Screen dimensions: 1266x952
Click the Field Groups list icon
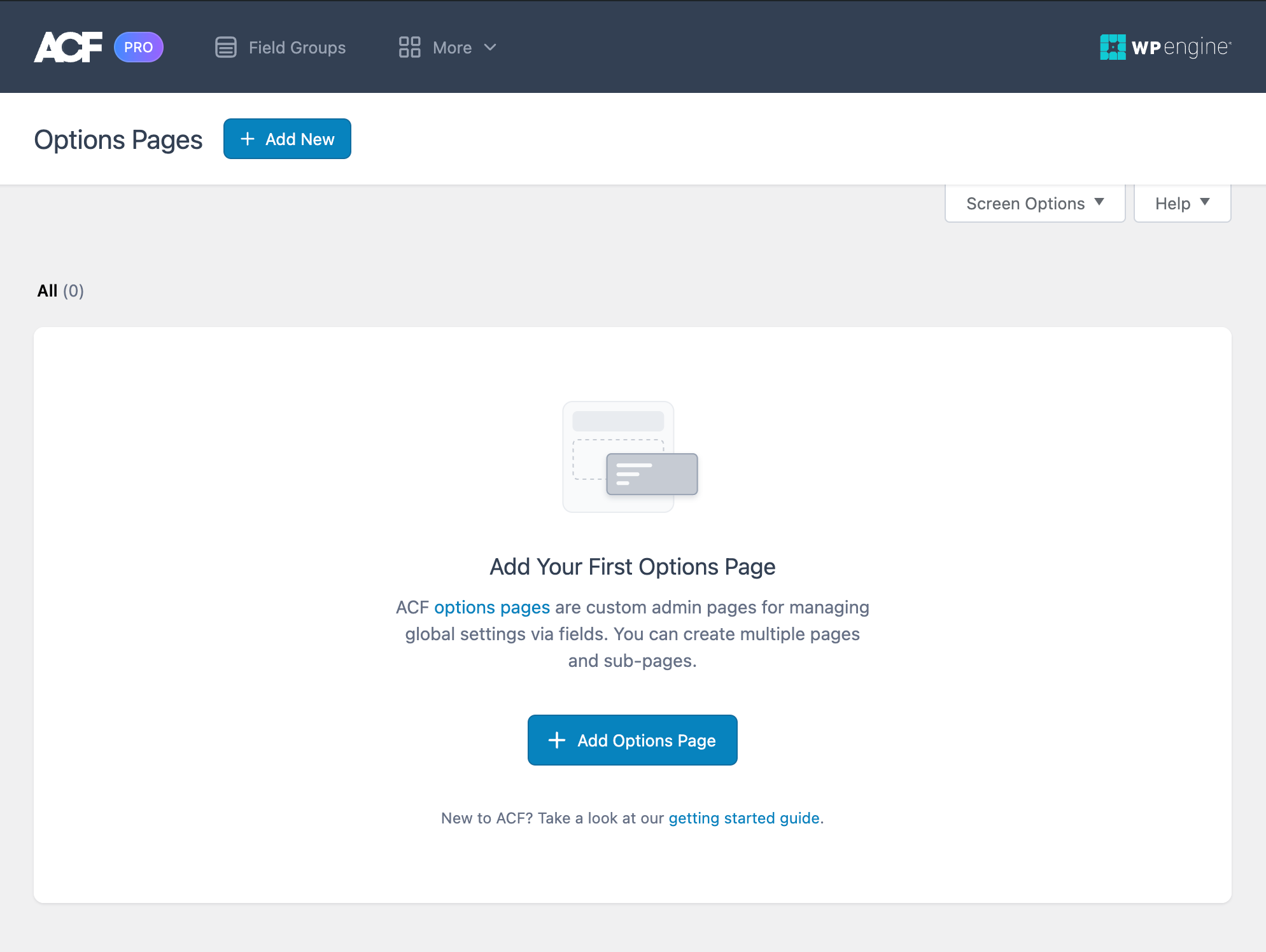point(224,47)
